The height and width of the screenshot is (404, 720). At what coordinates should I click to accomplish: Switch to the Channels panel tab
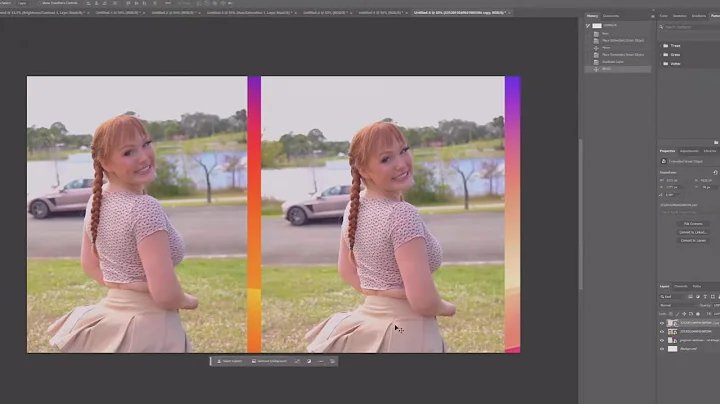coord(681,286)
